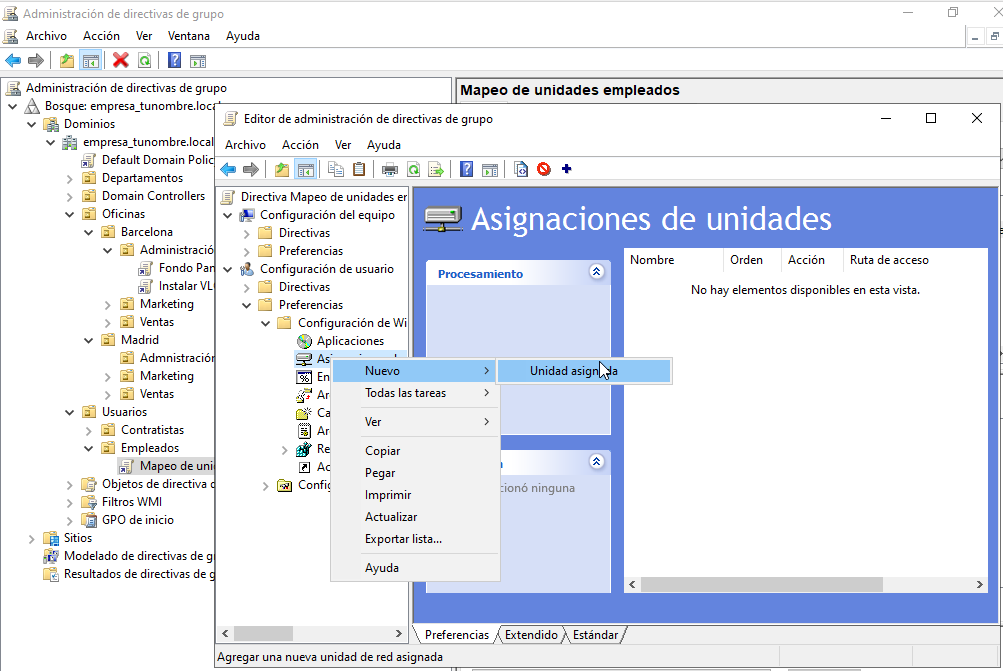This screenshot has height=671, width=1003.
Task: Collapse the Procesamiento panel
Action: click(596, 272)
